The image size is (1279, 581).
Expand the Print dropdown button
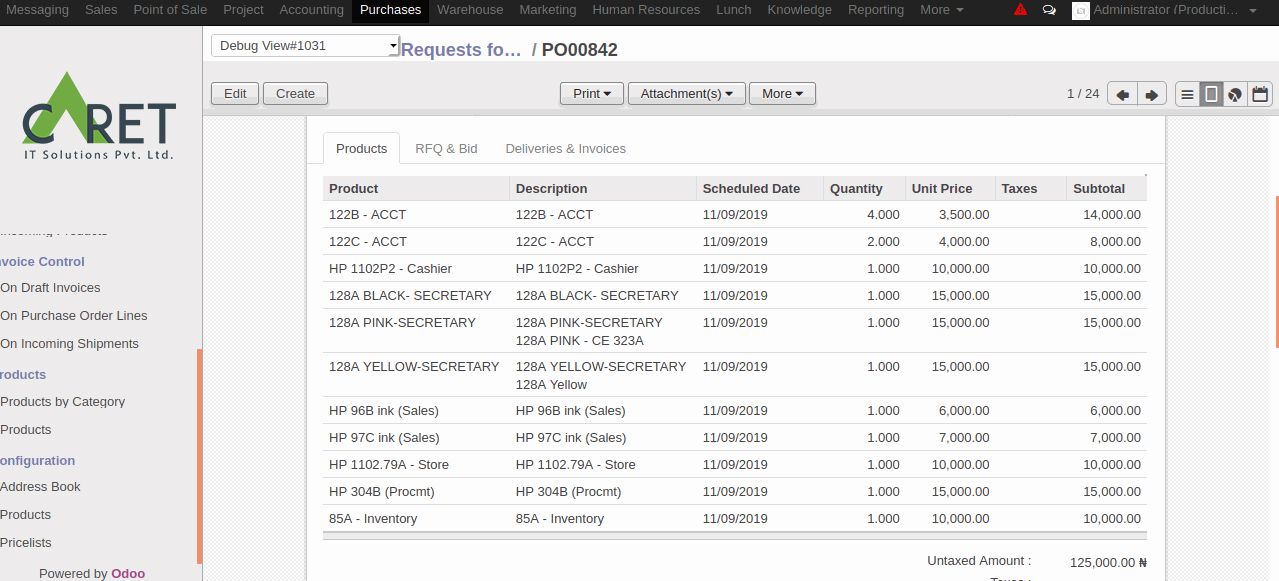click(x=591, y=94)
